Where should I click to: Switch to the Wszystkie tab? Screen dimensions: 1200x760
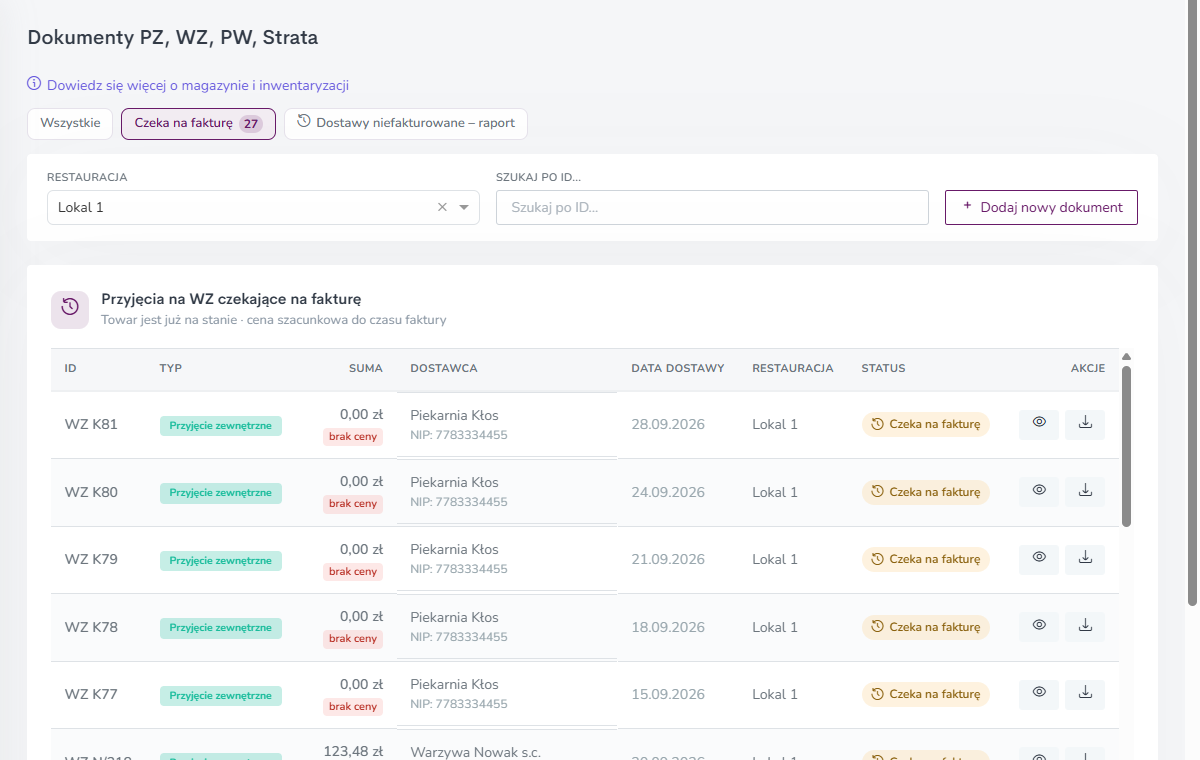[70, 123]
